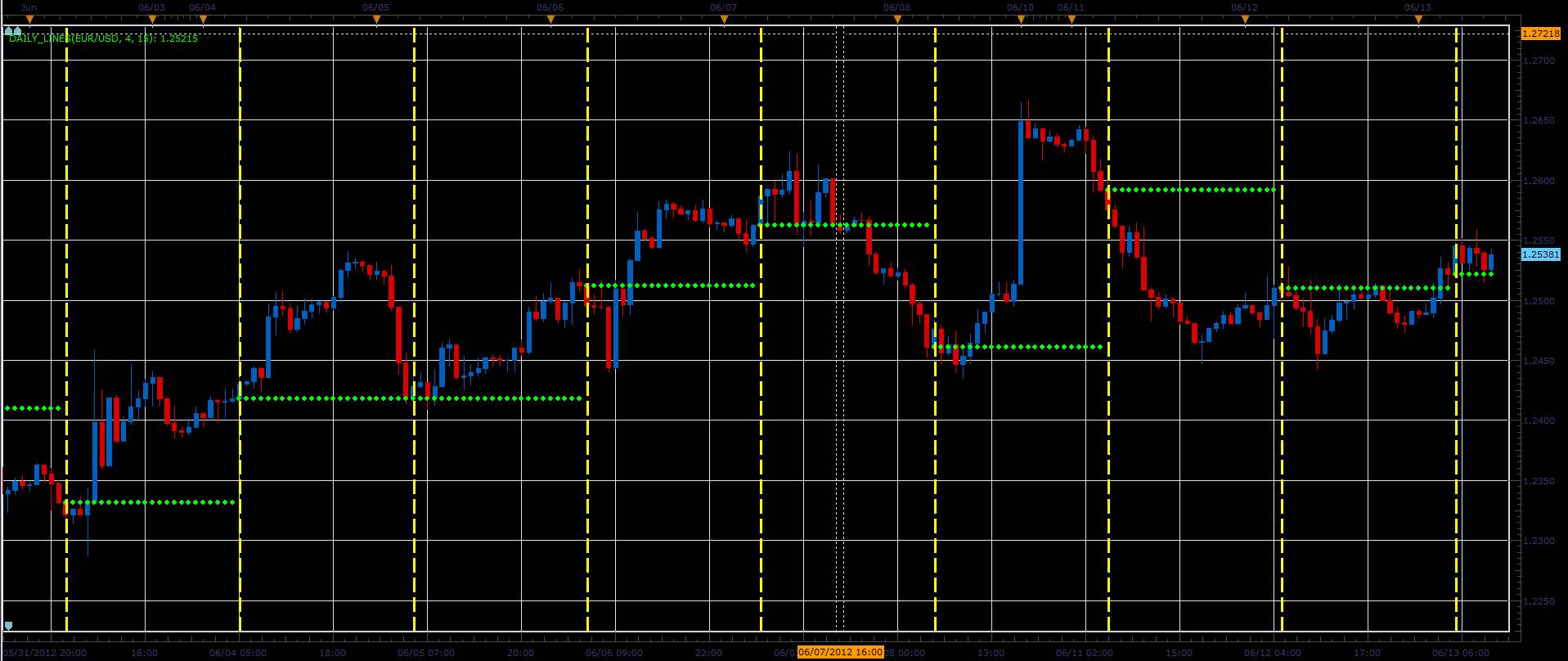The image size is (1568, 661).
Task: Click the 1.2350 price axis label
Action: click(1539, 481)
